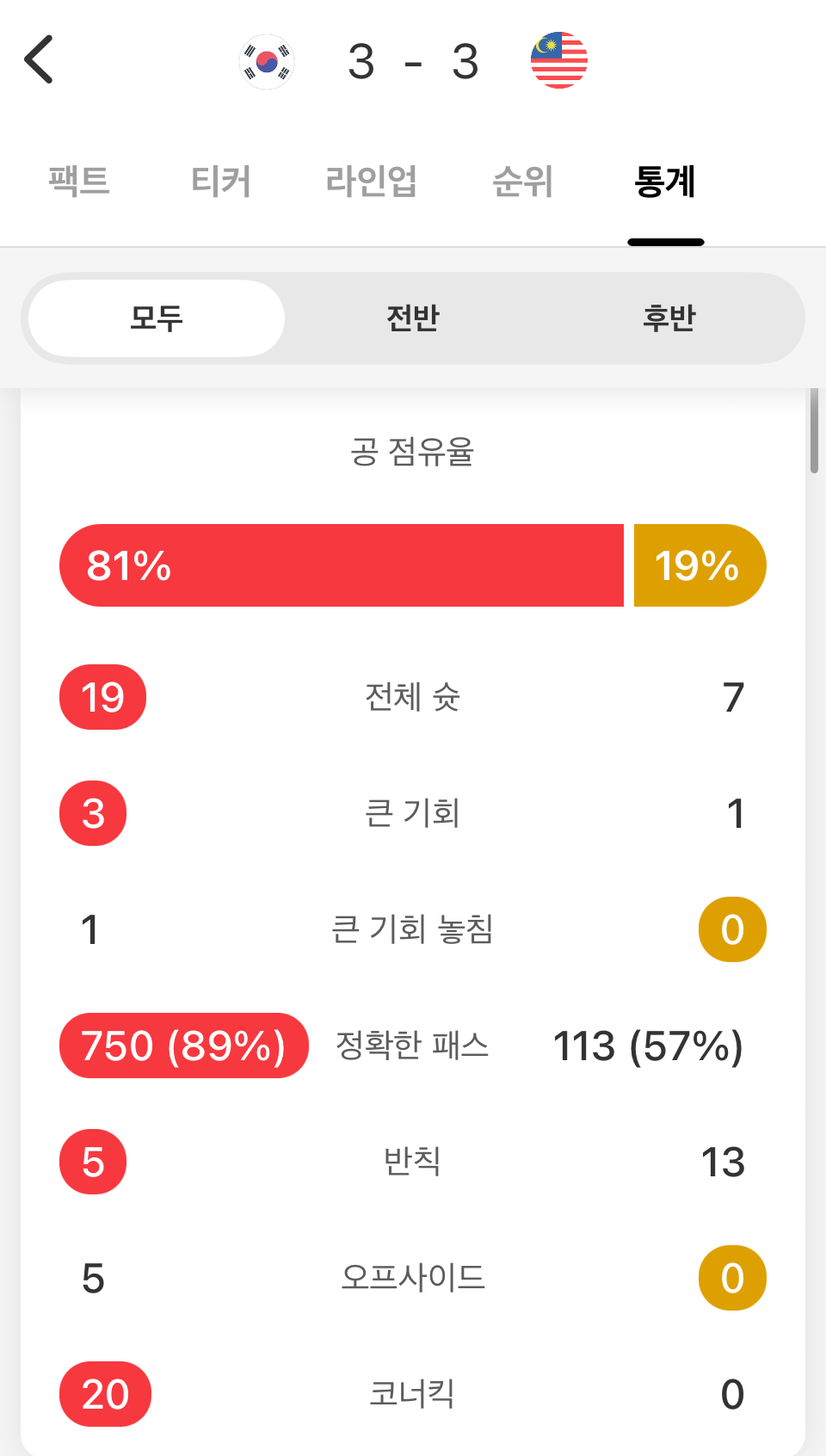Tap the yellow 19% possession bar
Viewport: 826px width, 1456px height.
pyautogui.click(x=700, y=565)
